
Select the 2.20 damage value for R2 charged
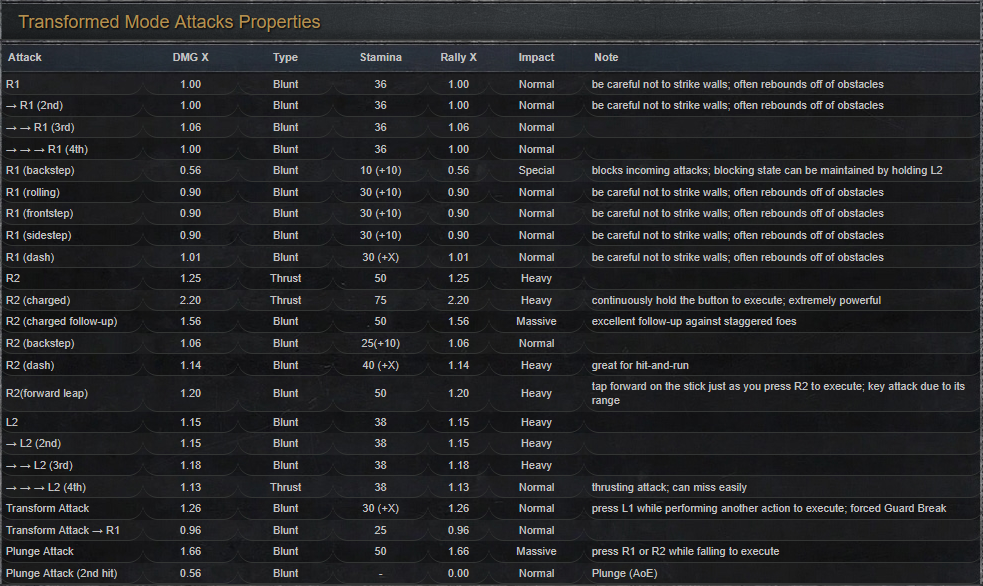(x=191, y=300)
